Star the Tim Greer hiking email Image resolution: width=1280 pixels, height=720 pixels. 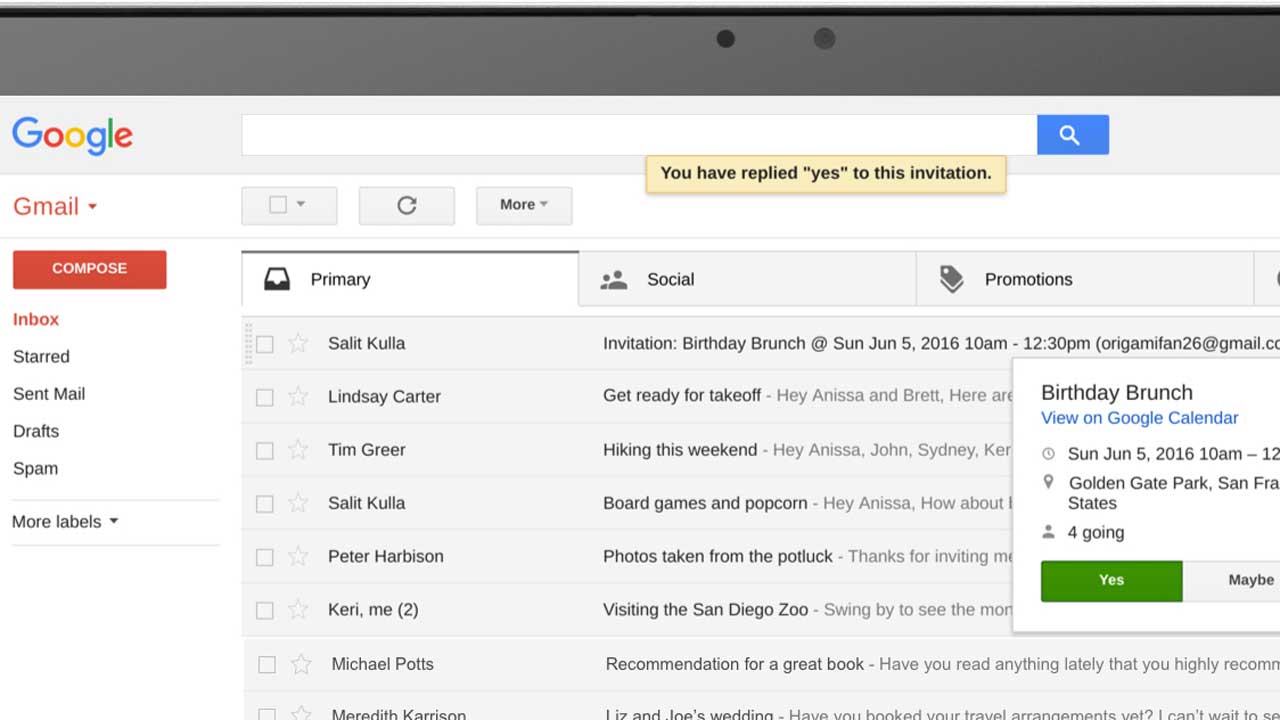tap(298, 450)
